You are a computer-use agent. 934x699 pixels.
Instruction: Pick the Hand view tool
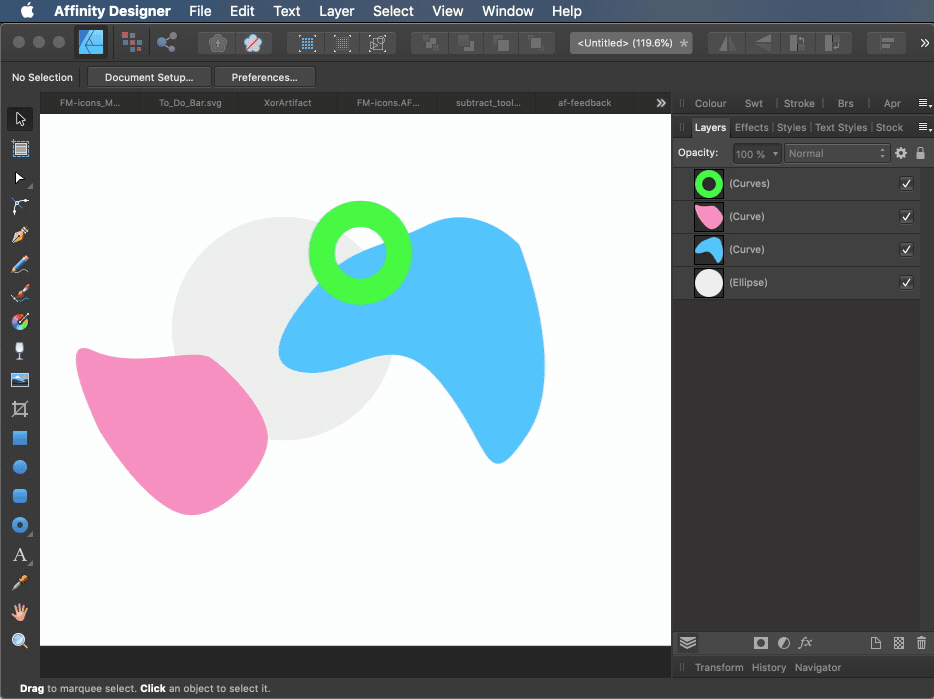(x=20, y=612)
